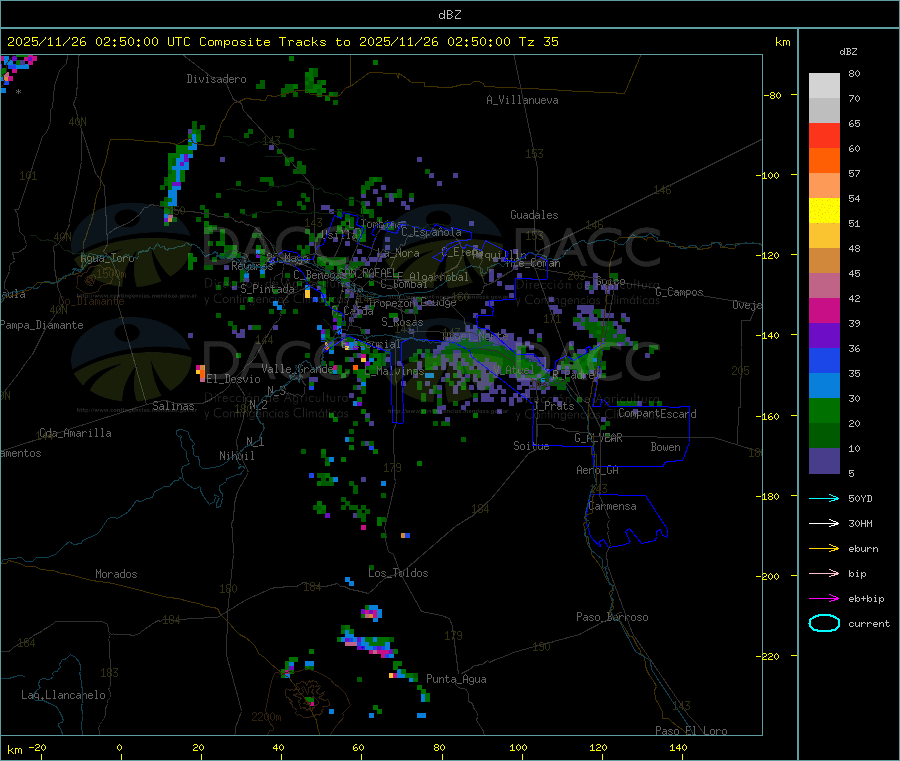Click the cyan current ellipse icon
Viewport: 900px width, 761px height.
pyautogui.click(x=824, y=623)
